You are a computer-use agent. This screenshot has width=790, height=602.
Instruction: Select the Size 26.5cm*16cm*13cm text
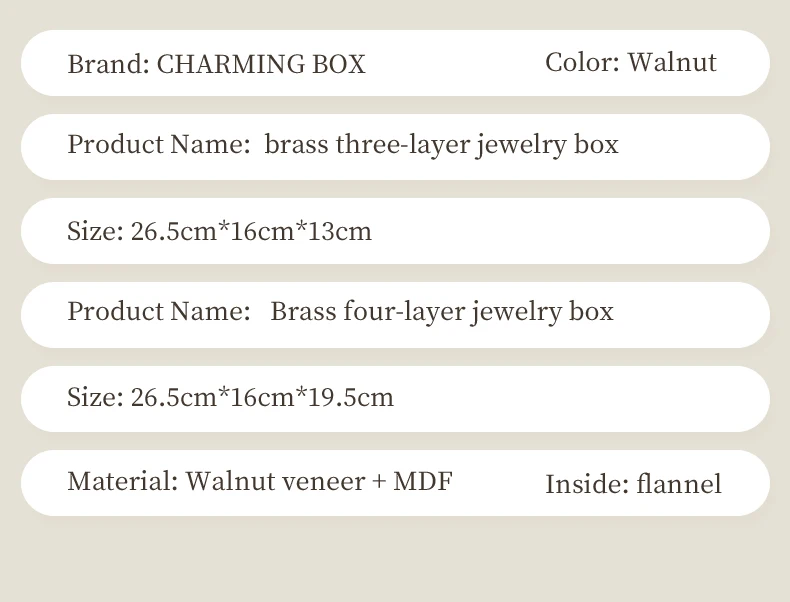click(220, 231)
